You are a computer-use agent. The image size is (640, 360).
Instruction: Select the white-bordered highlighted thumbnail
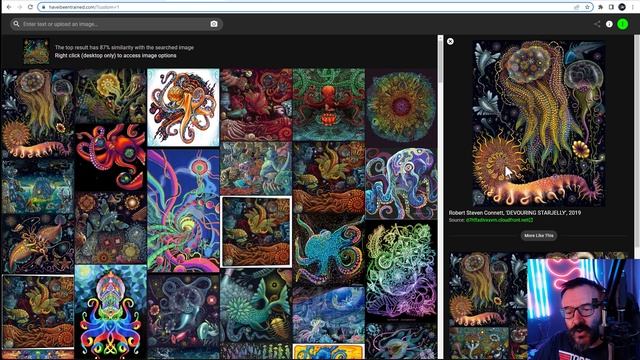[256, 231]
